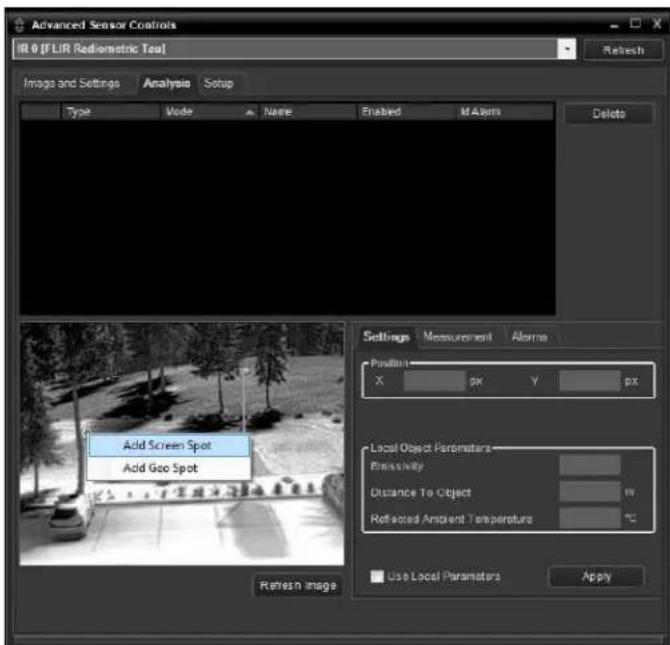Delete the selected analysis entry
Image resolution: width=670 pixels, height=645 pixels.
608,114
